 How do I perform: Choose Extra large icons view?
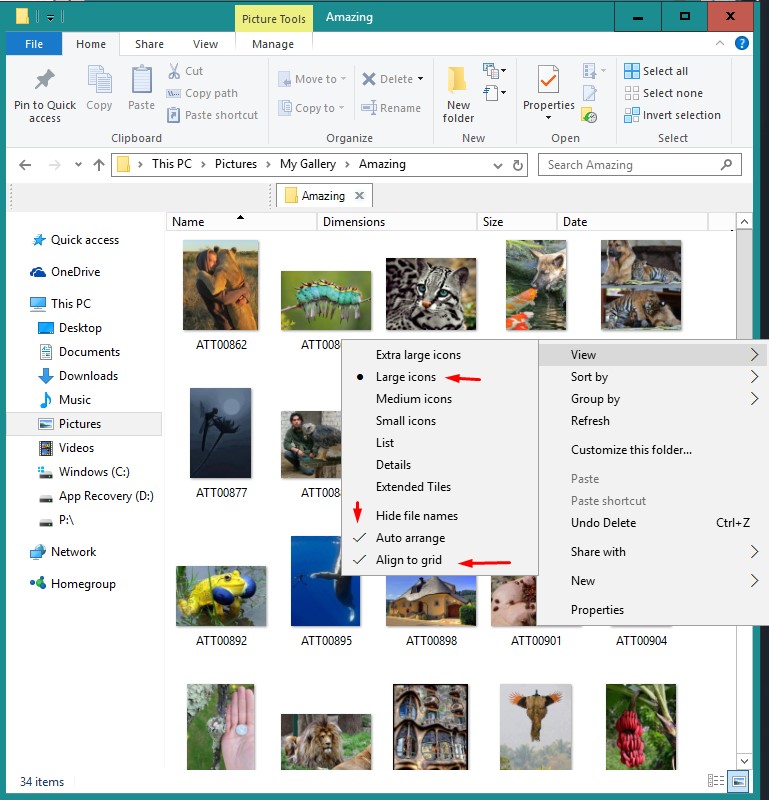pyautogui.click(x=418, y=355)
